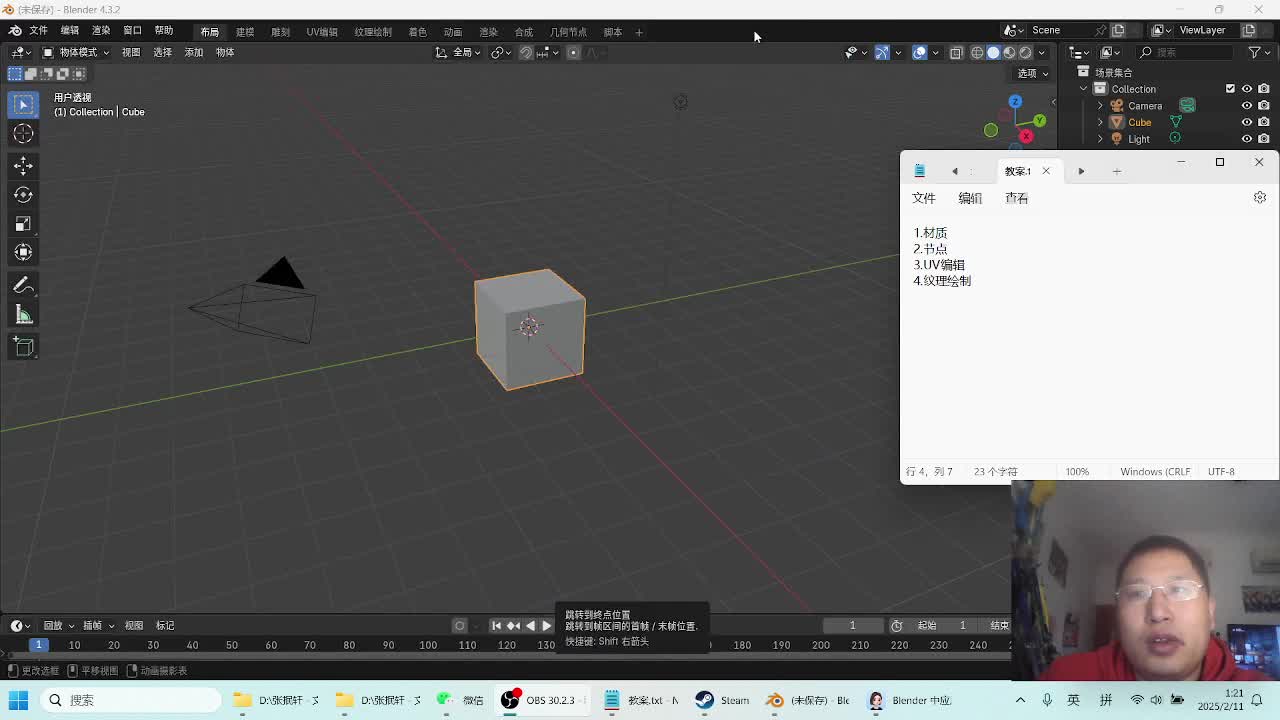Open the viewport shading options dropdown

point(1042,52)
